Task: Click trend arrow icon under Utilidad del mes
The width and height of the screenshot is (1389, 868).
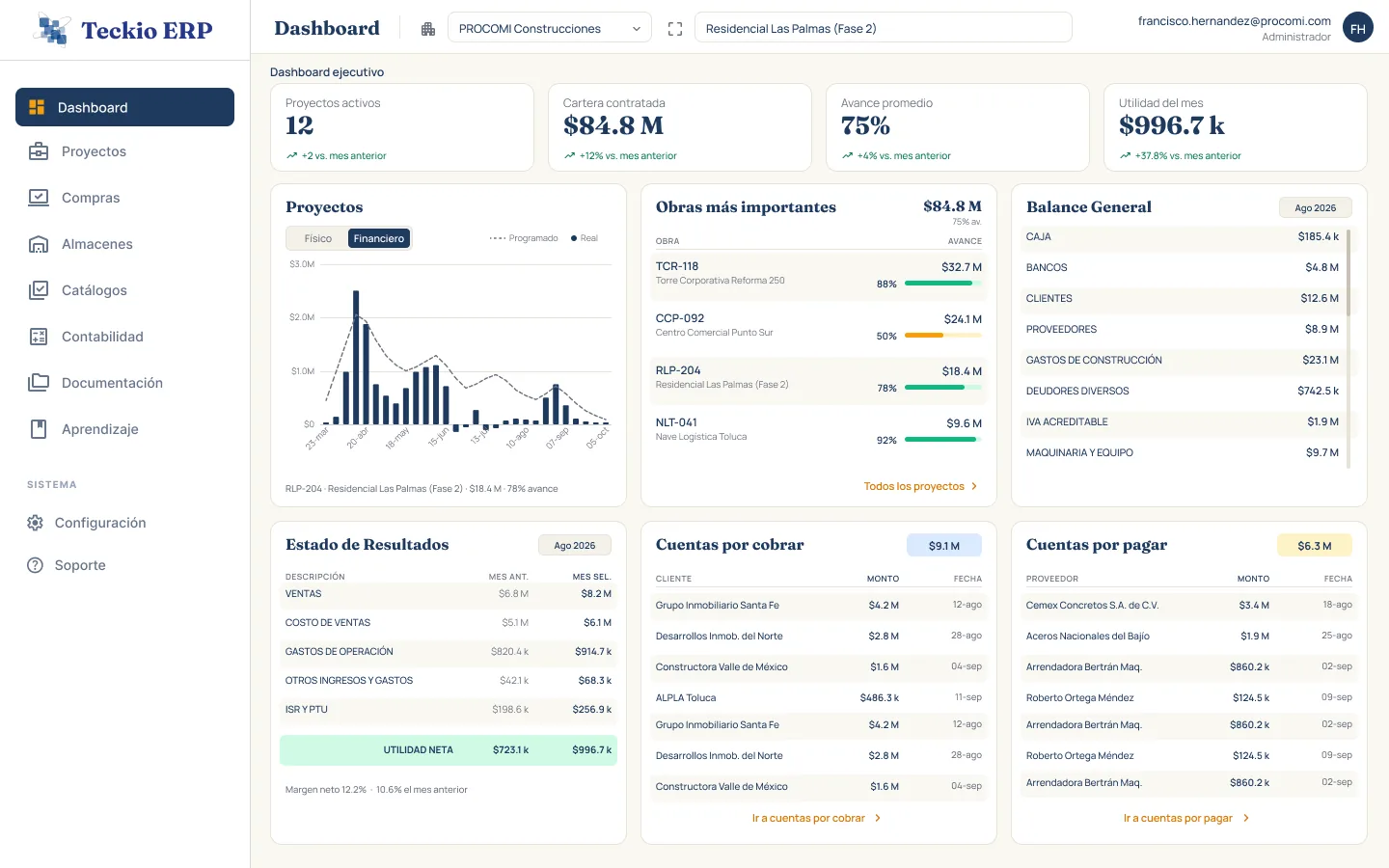Action: [1125, 155]
